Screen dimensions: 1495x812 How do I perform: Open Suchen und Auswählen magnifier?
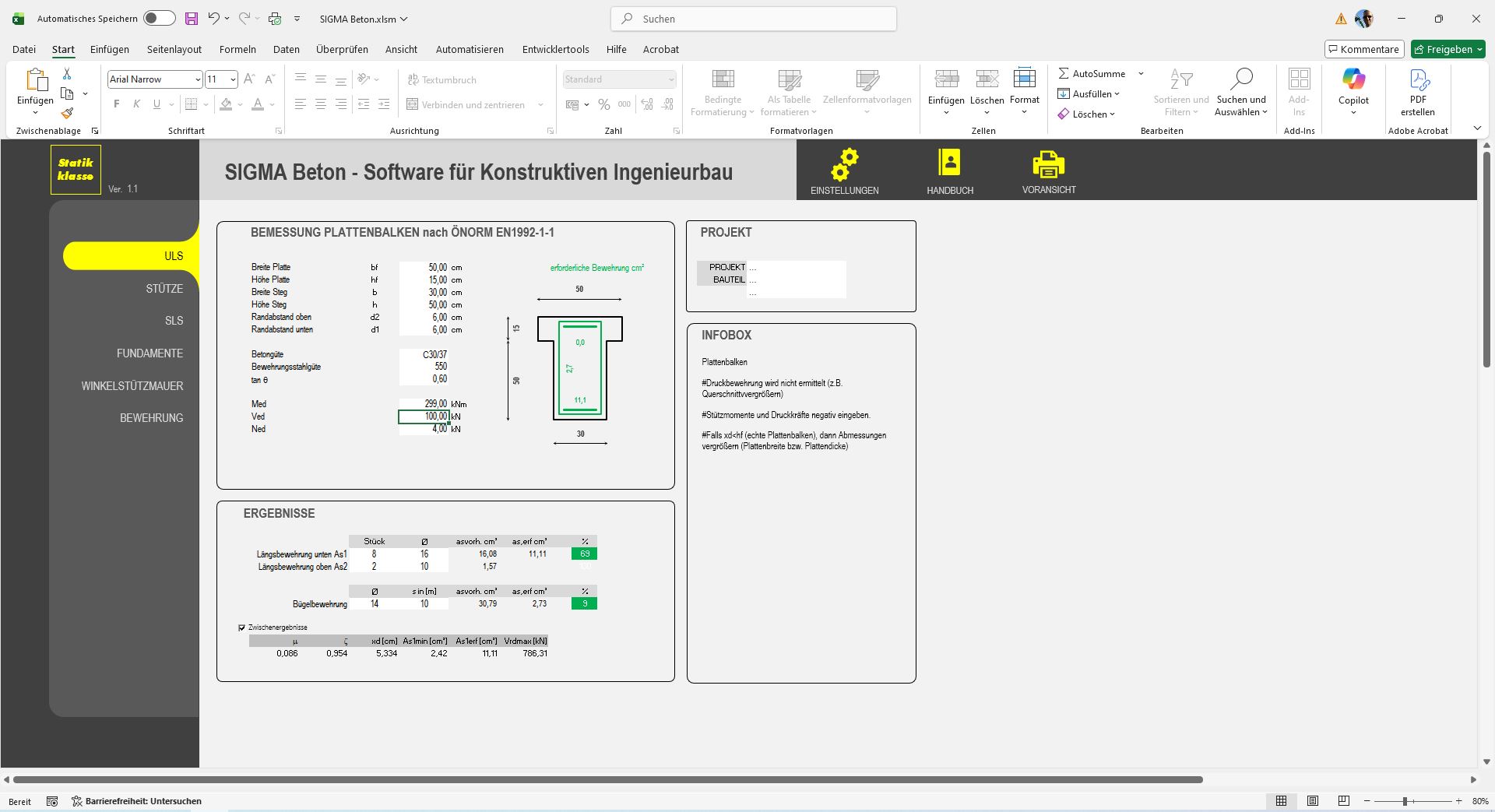tap(1240, 79)
